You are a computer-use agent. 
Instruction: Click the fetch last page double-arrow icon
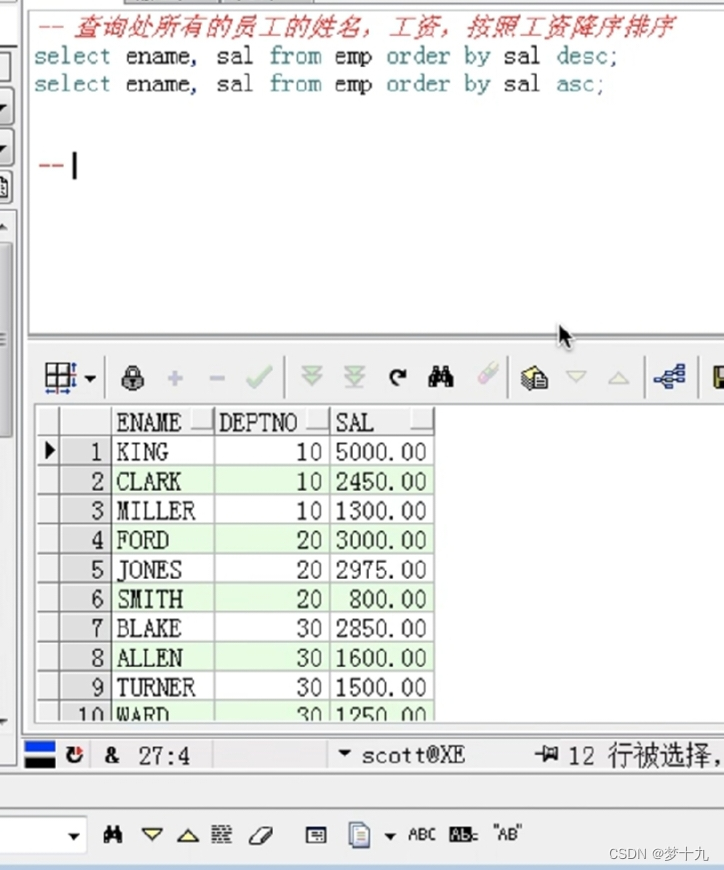click(354, 377)
